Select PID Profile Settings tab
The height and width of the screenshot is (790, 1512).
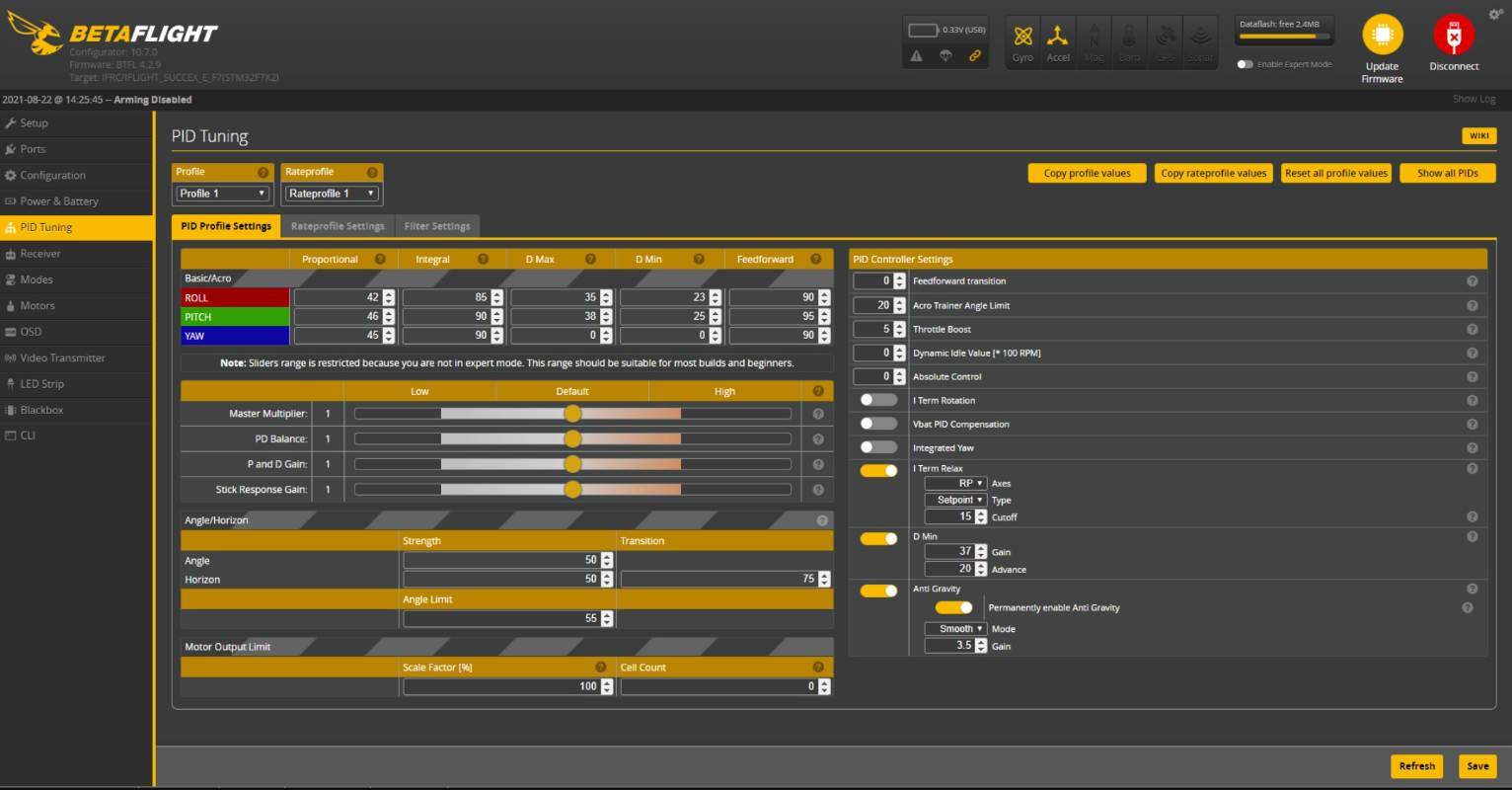pyautogui.click(x=226, y=226)
